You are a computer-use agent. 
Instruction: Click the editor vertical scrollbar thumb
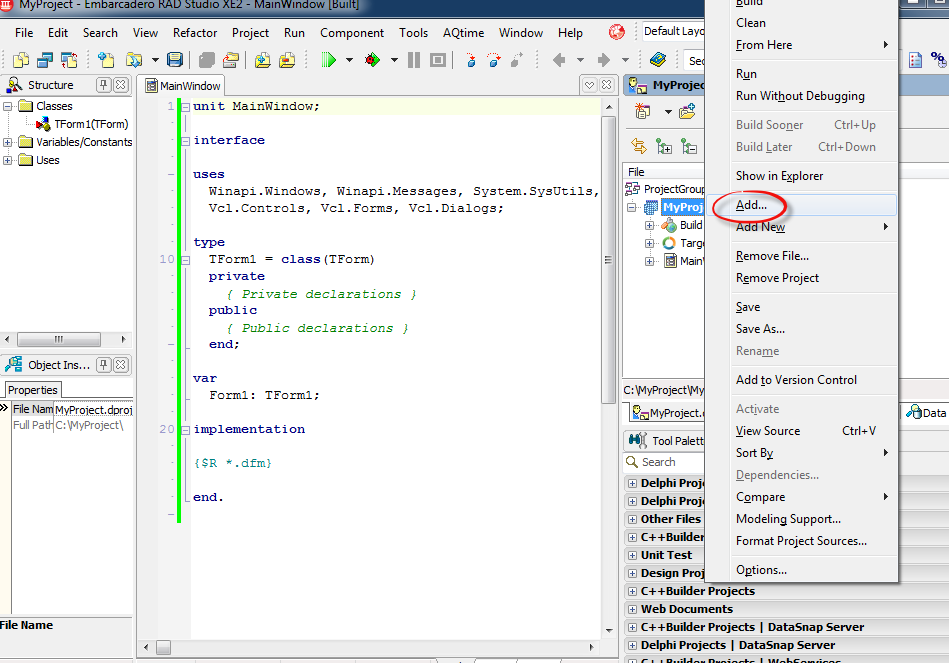coord(608,260)
